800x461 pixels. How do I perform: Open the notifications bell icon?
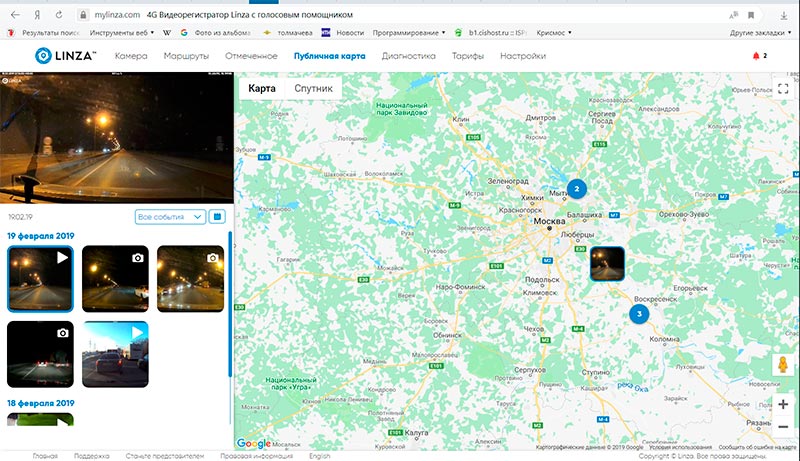coord(754,57)
